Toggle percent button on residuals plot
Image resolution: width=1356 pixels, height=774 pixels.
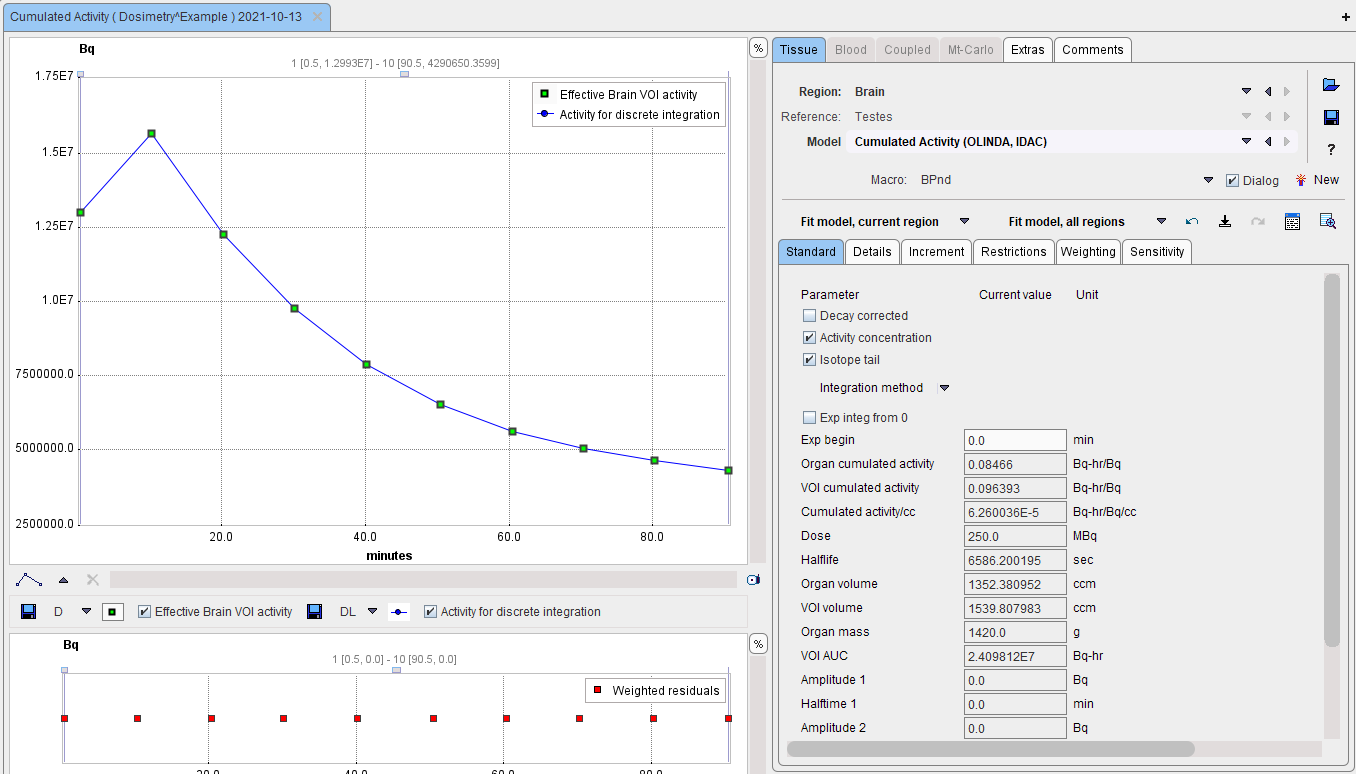pyautogui.click(x=758, y=644)
